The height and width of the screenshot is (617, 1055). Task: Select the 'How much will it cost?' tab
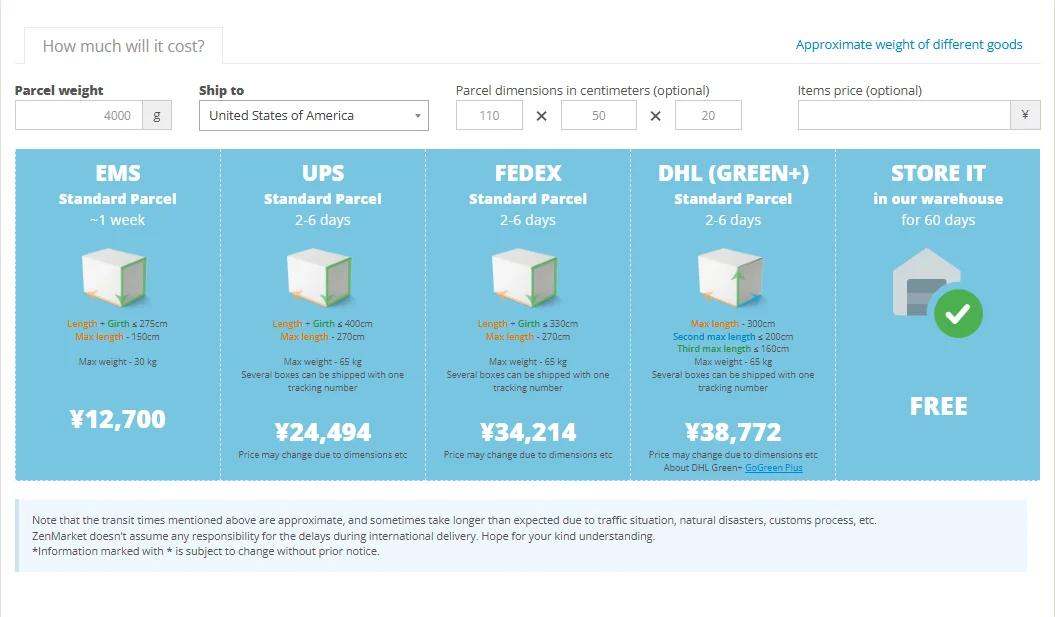[x=124, y=46]
